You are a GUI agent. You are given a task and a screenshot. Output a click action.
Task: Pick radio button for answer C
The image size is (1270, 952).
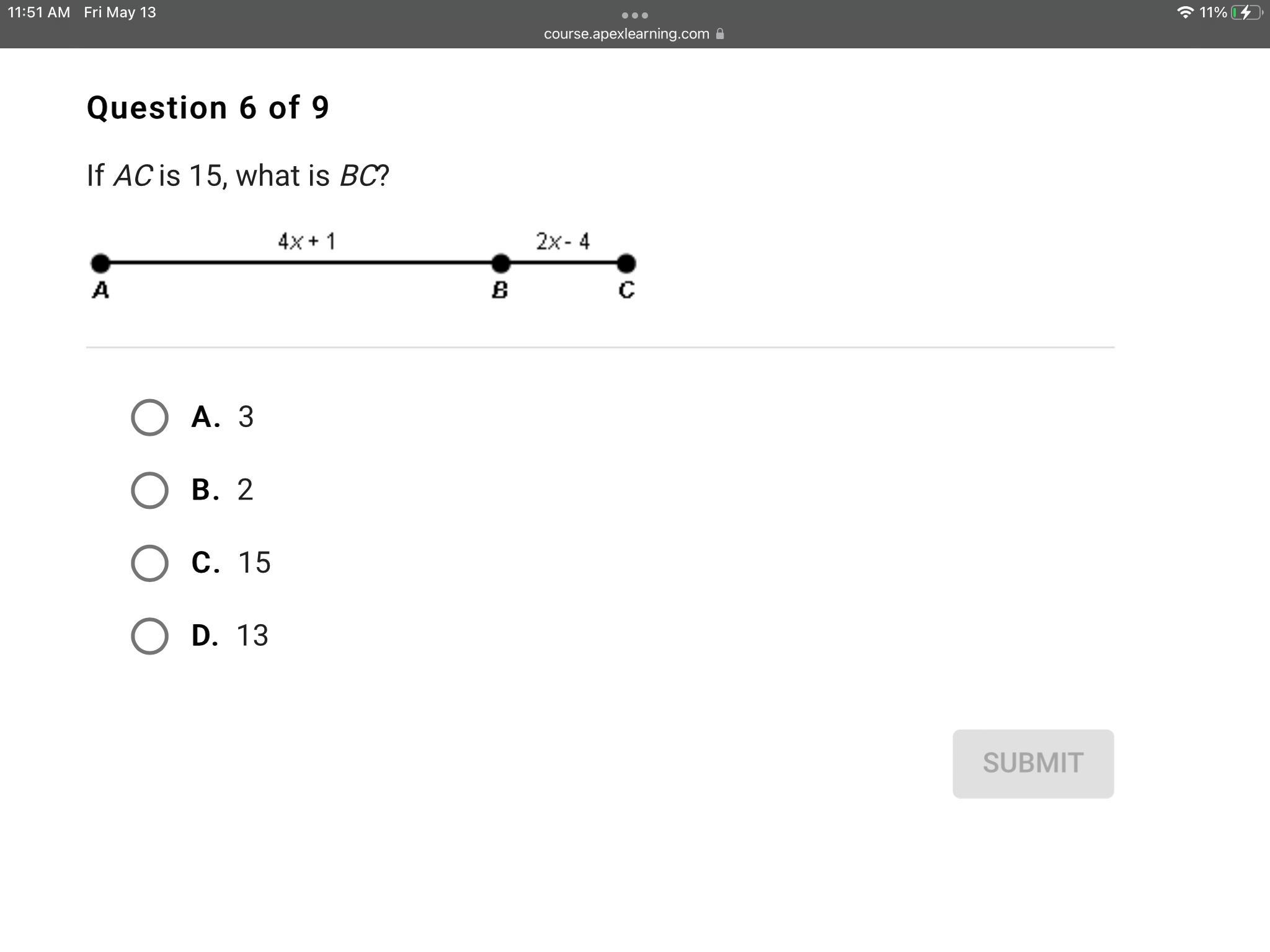[x=149, y=563]
